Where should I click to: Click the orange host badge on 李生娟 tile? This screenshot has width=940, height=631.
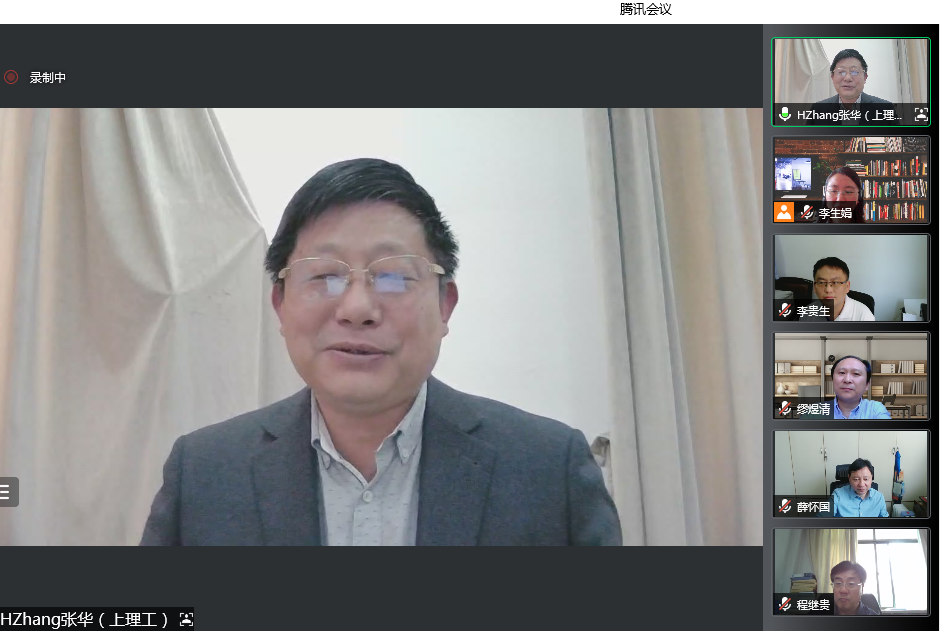tap(784, 212)
